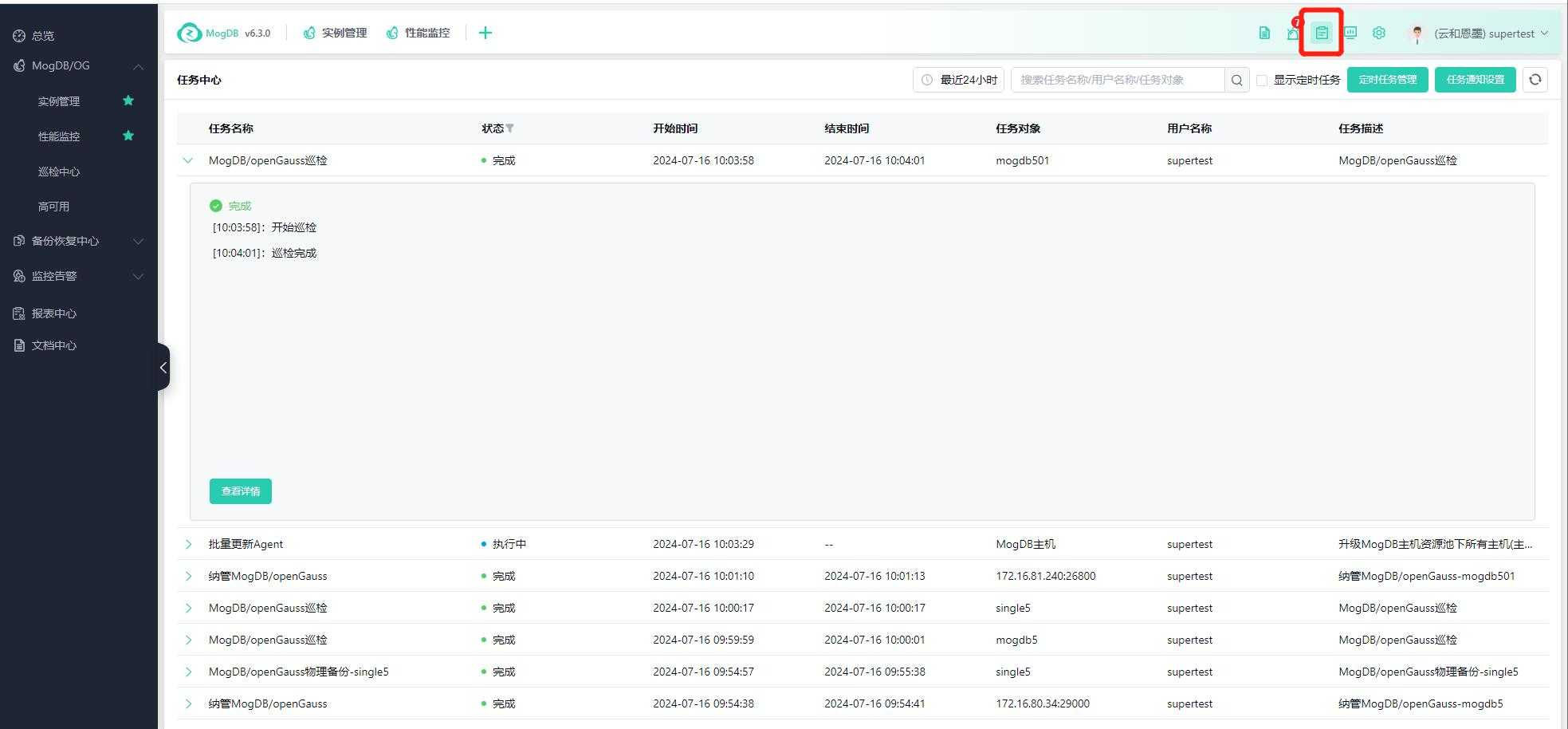Click the 执行中 status of 批量更新Agent

pos(504,544)
